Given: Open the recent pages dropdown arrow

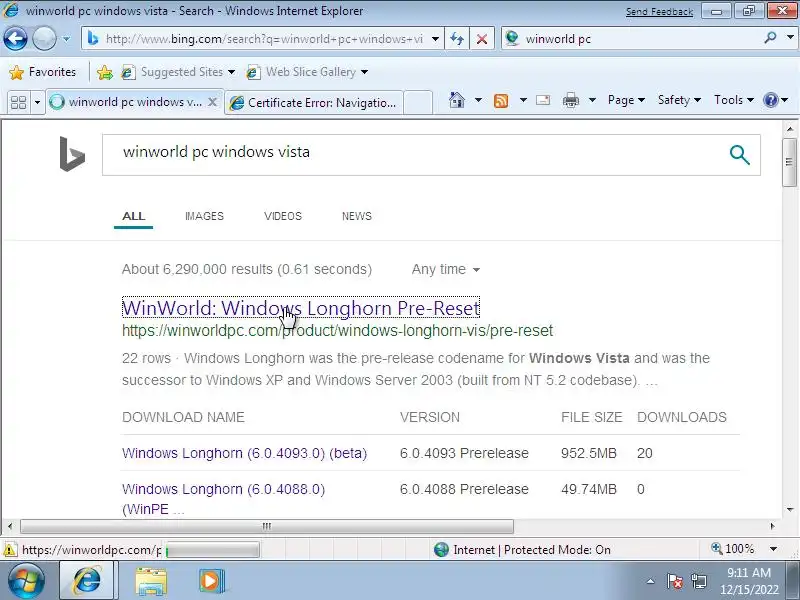Looking at the screenshot, I should (x=66, y=39).
